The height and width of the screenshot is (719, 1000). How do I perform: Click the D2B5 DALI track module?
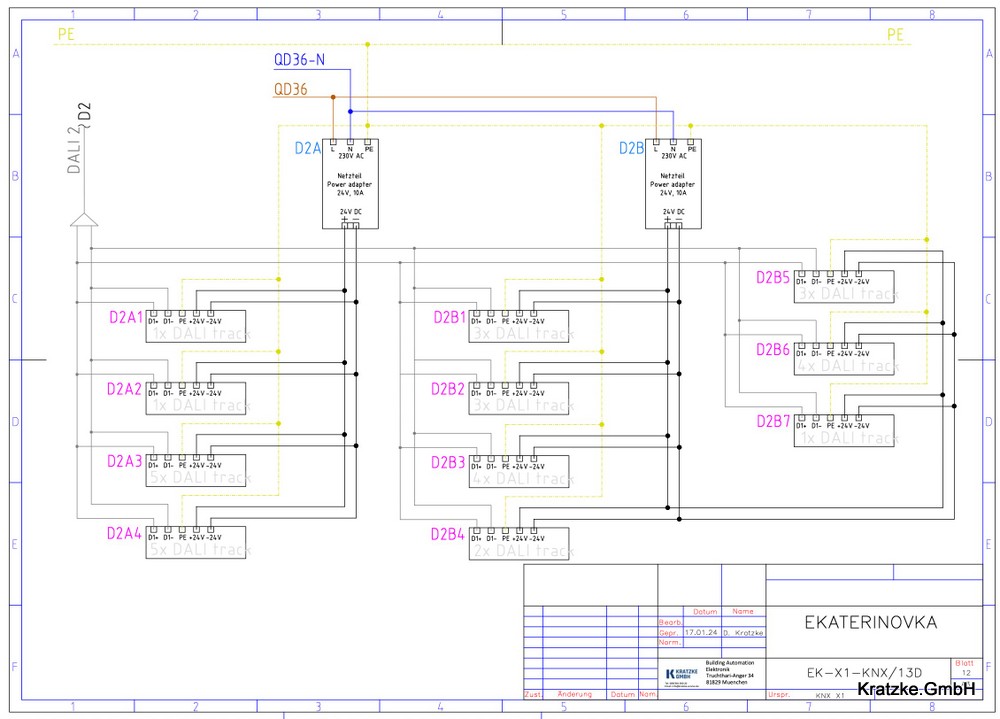click(843, 287)
